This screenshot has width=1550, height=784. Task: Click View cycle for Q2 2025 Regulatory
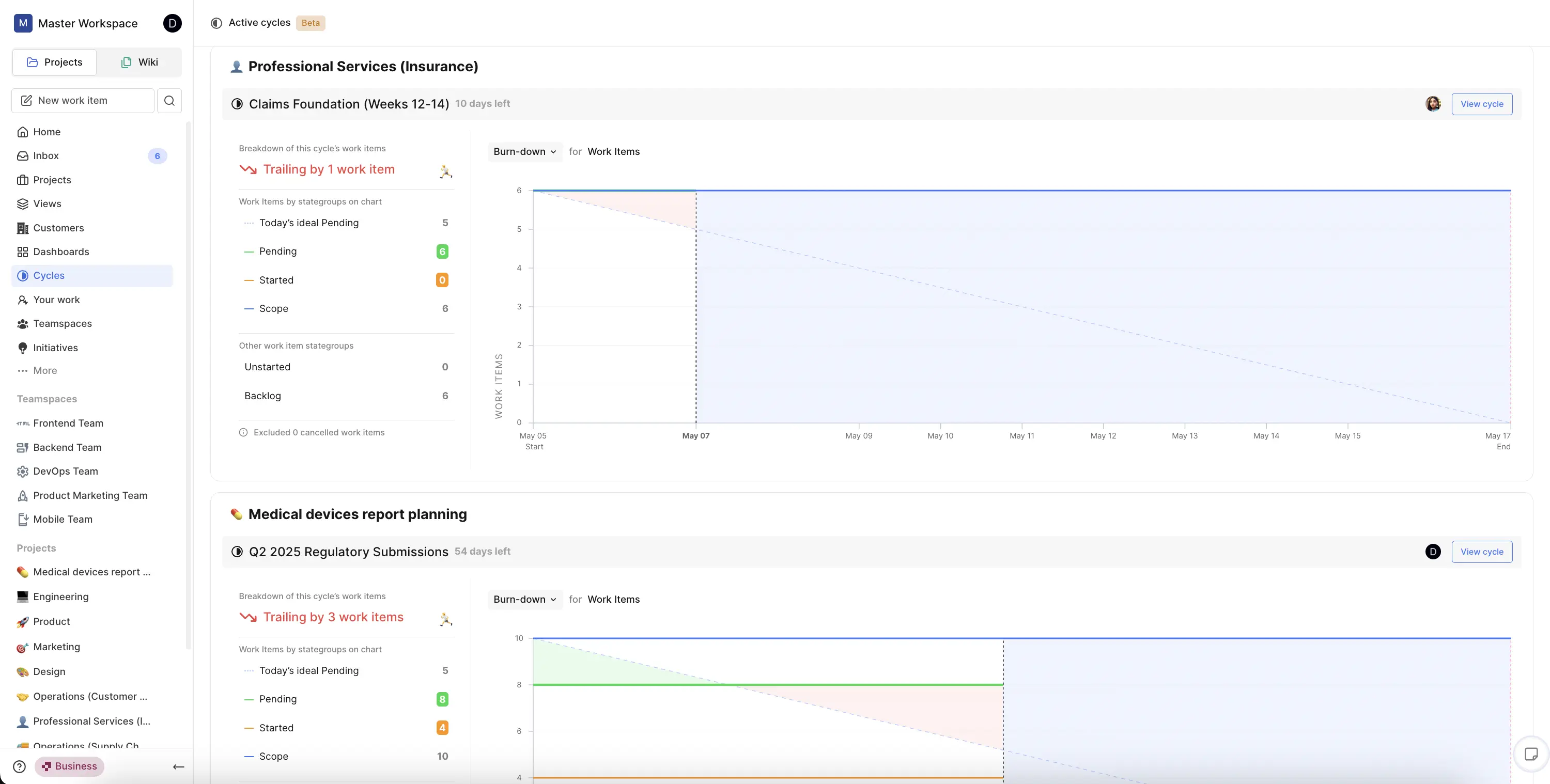(x=1481, y=552)
